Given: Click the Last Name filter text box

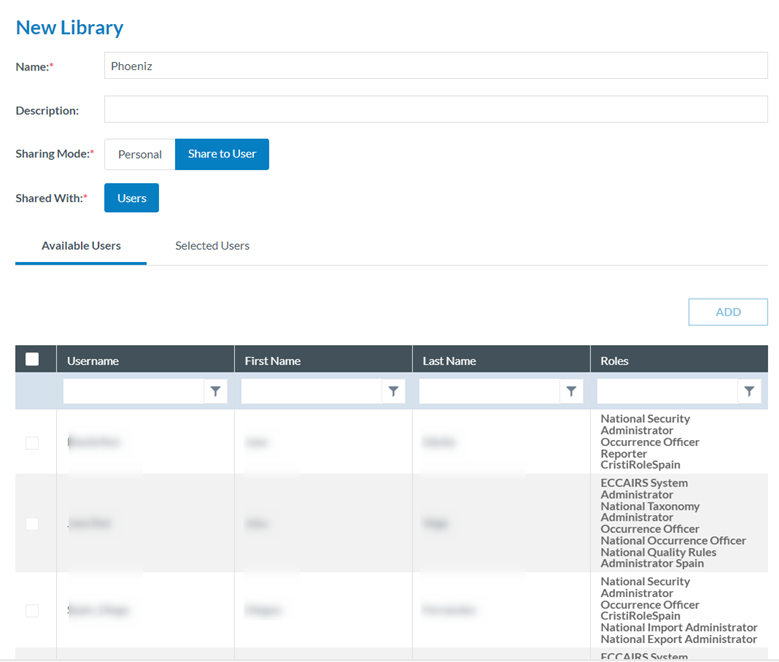Looking at the screenshot, I should [x=489, y=392].
